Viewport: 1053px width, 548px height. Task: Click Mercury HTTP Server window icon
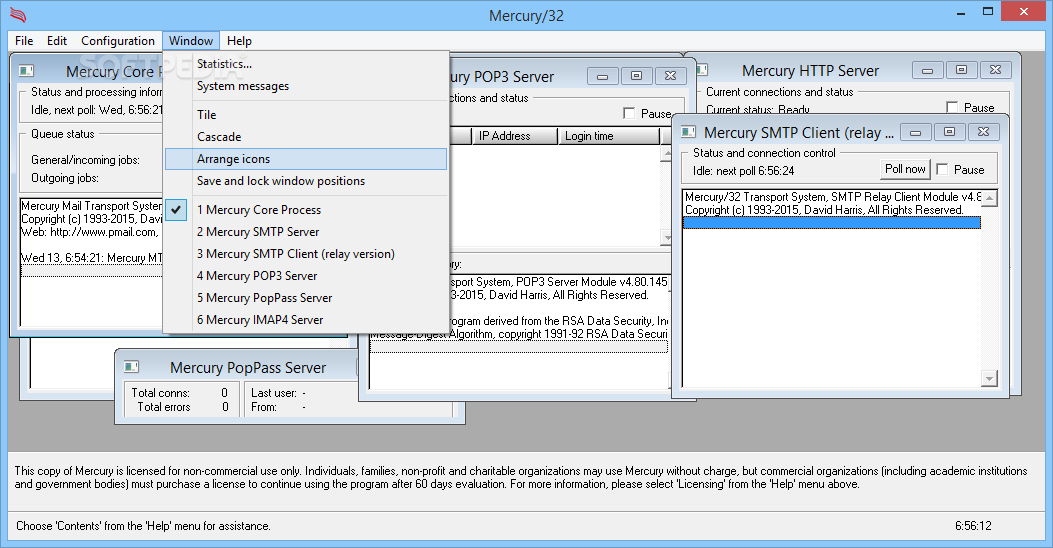click(702, 70)
